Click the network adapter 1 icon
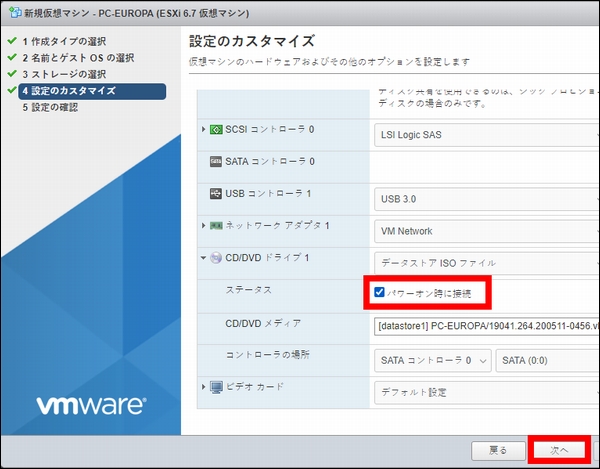Image resolution: width=600 pixels, height=469 pixels. (216, 226)
